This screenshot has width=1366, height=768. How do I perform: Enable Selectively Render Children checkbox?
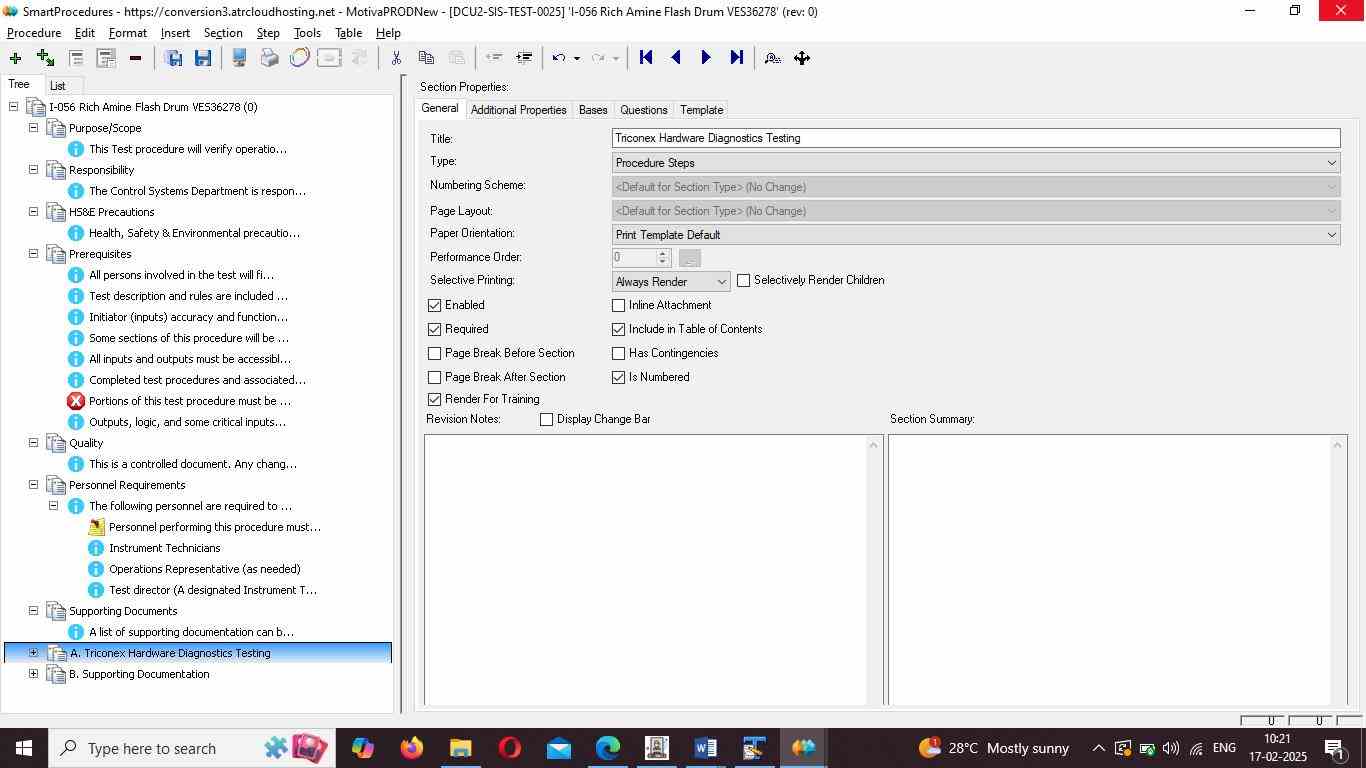coord(743,281)
